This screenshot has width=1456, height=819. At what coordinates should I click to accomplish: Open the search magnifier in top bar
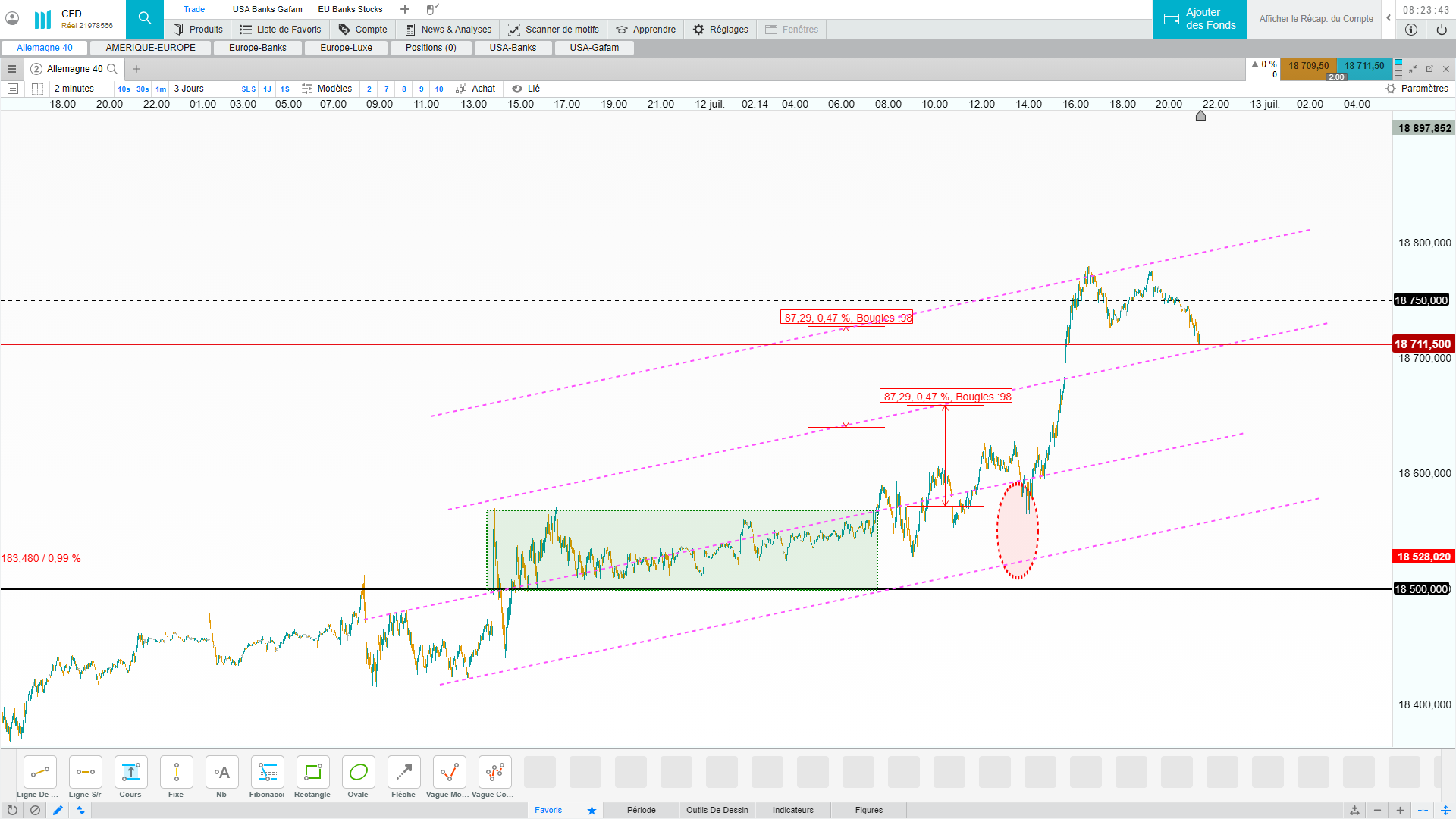coord(144,18)
